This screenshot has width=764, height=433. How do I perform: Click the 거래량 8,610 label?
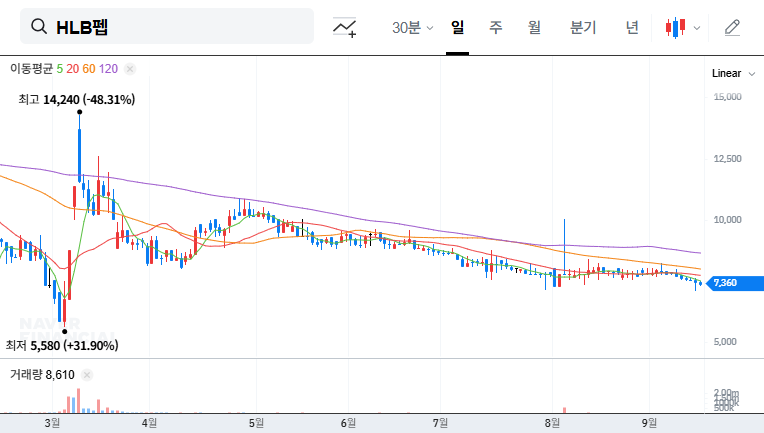coord(42,375)
